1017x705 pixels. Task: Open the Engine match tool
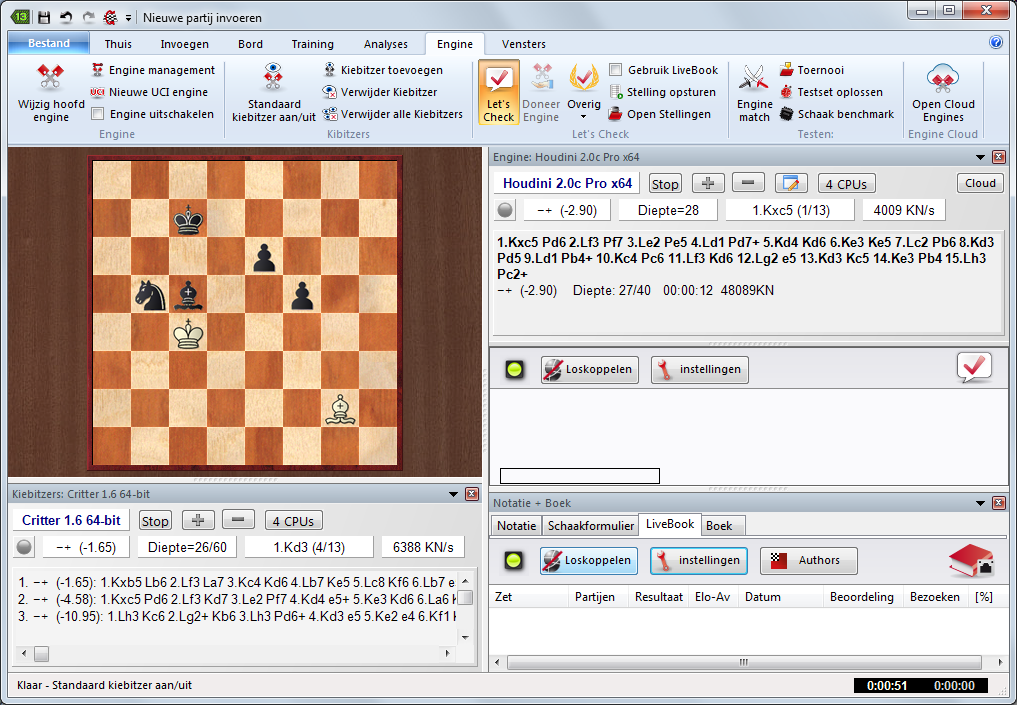pyautogui.click(x=754, y=92)
